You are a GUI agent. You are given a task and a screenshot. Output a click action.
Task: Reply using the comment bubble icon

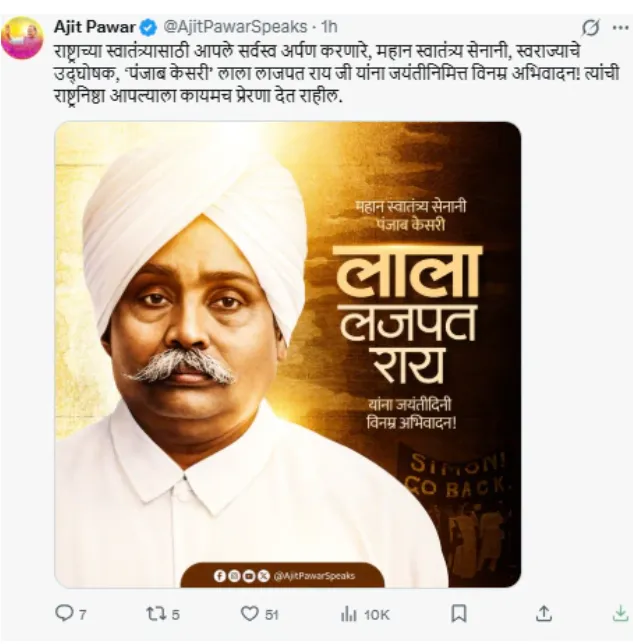tap(64, 614)
